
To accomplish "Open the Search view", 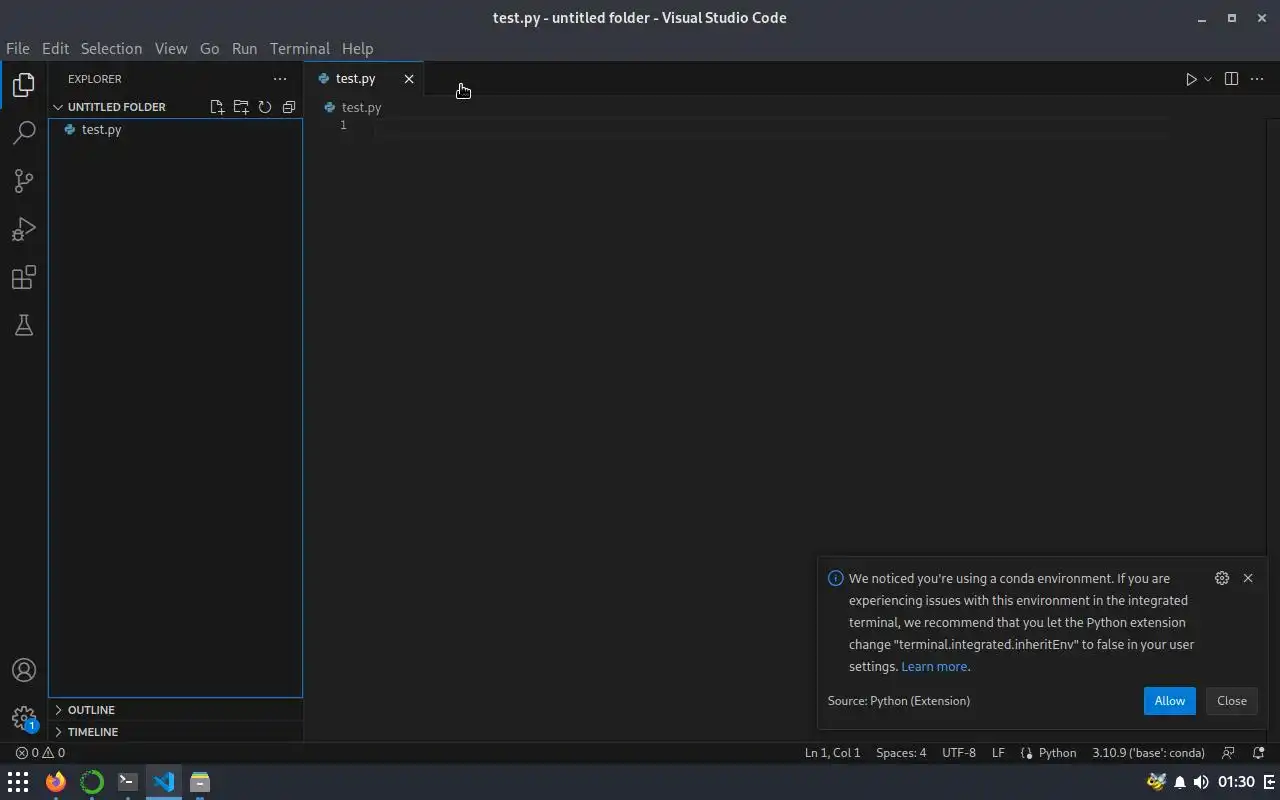I will [x=24, y=133].
